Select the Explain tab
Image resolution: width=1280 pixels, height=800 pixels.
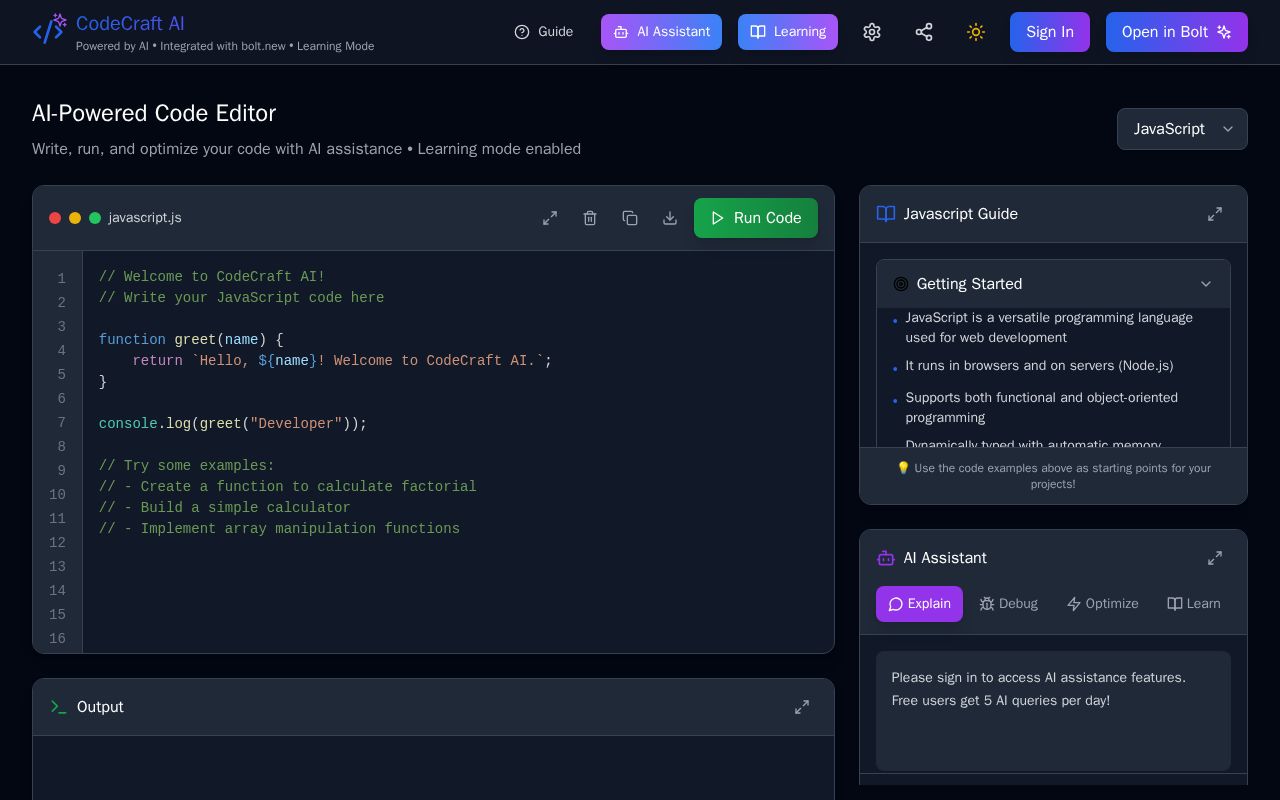919,604
